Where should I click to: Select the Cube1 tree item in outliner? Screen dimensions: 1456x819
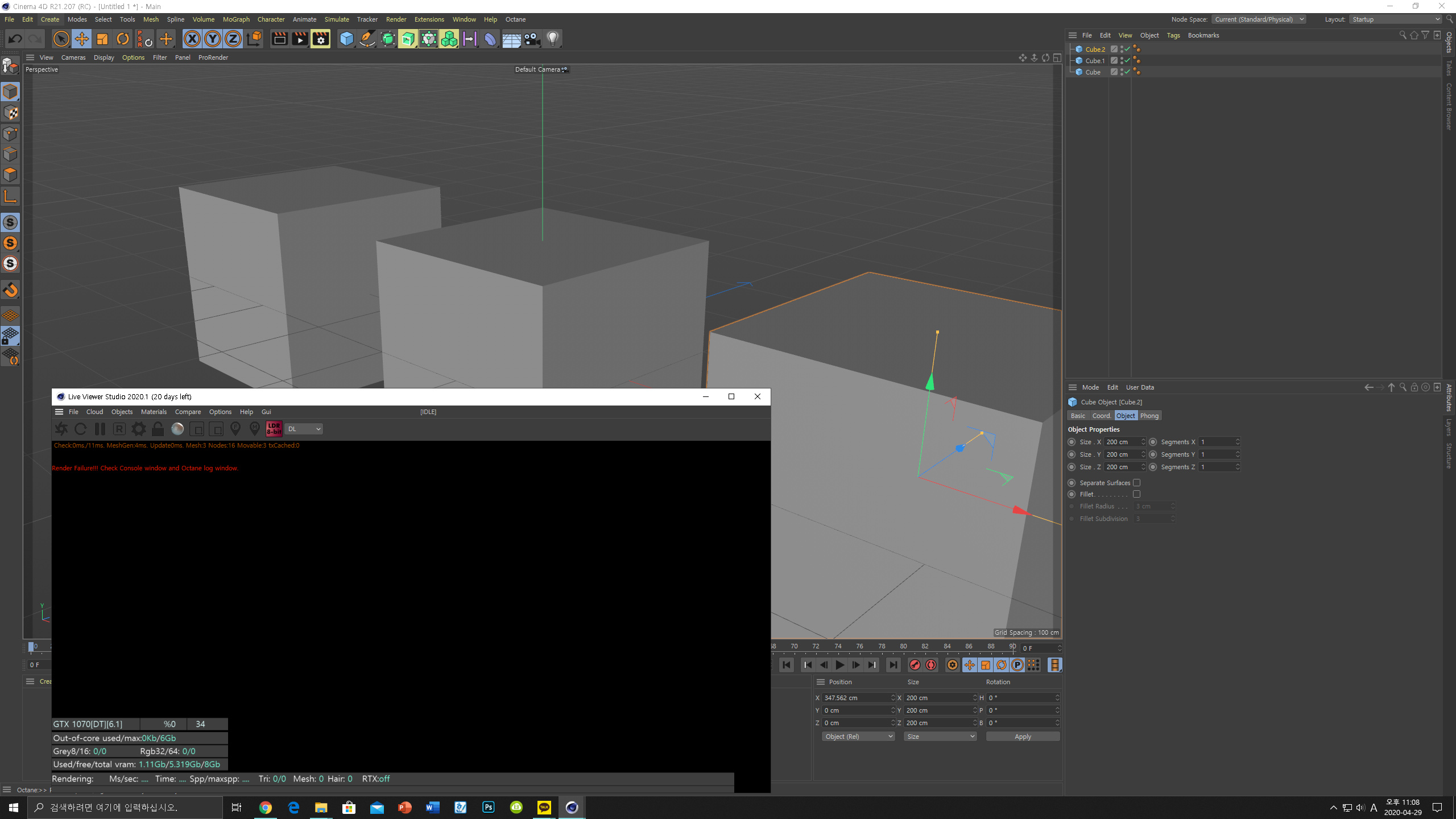coord(1095,60)
